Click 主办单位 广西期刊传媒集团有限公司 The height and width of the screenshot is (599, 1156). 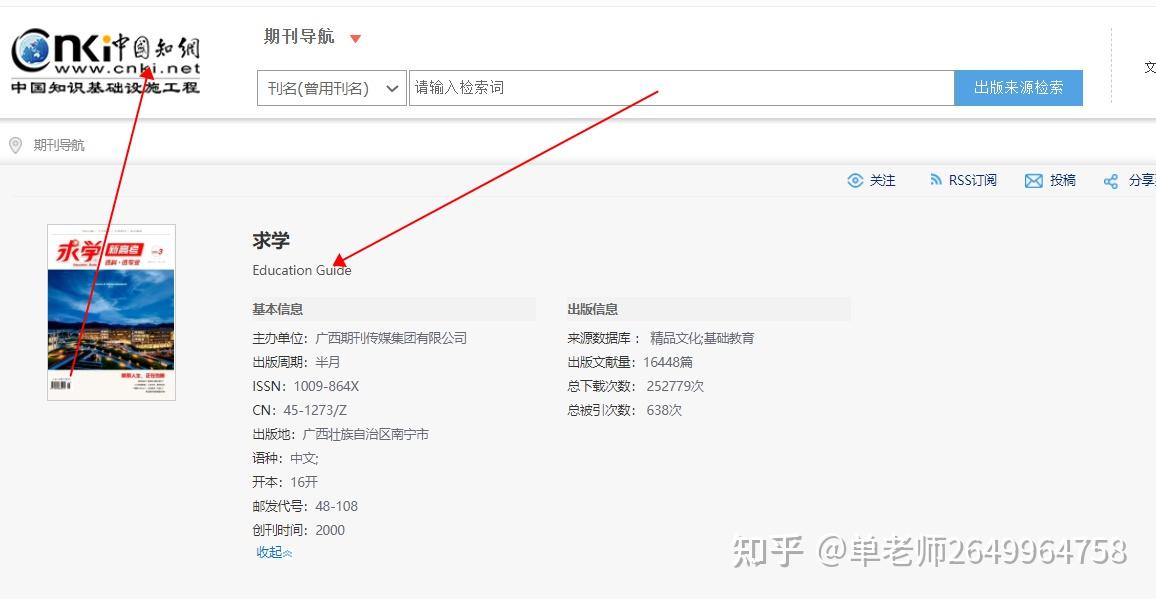click(360, 339)
